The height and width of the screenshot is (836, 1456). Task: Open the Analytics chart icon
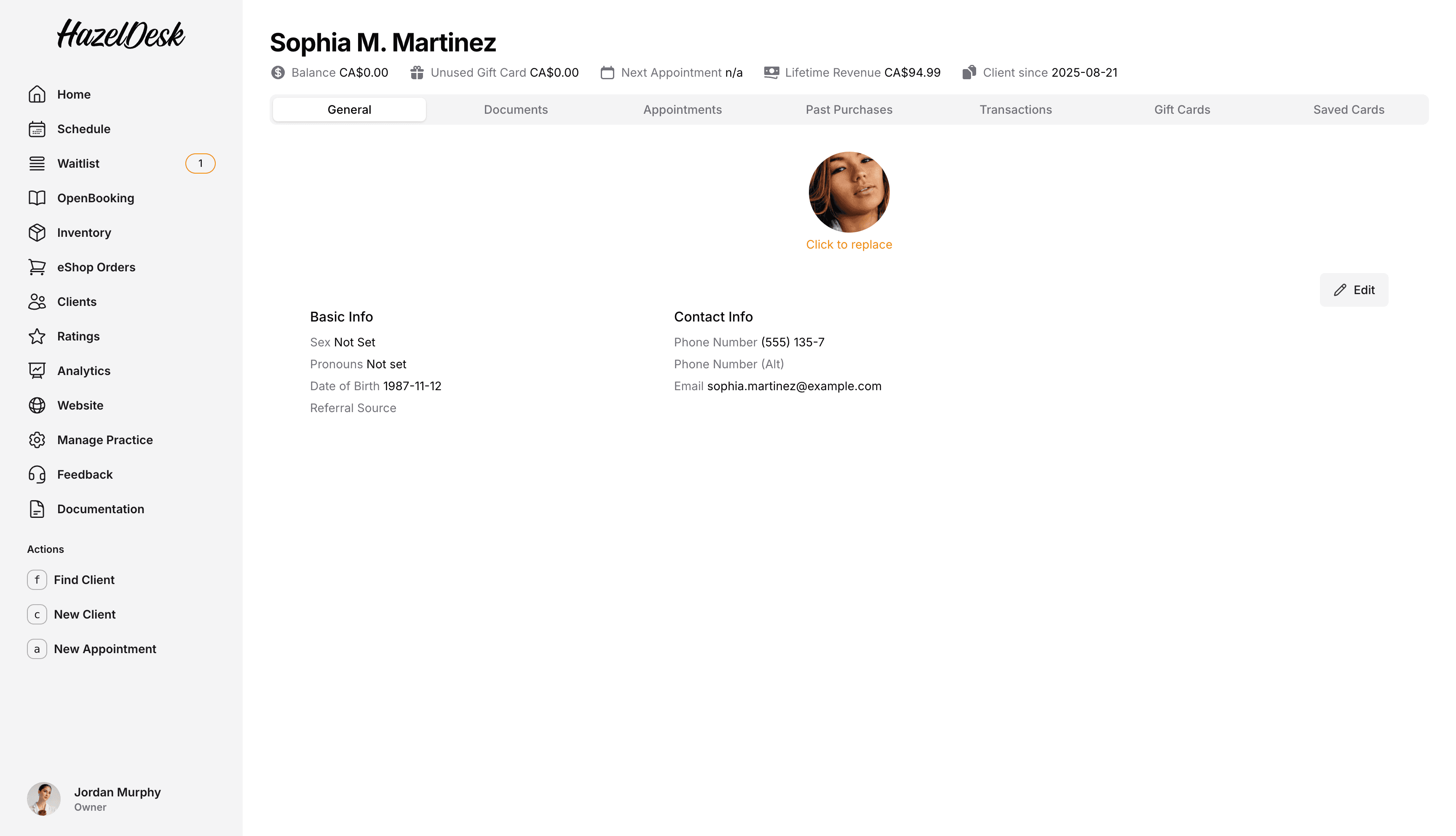[x=37, y=370]
